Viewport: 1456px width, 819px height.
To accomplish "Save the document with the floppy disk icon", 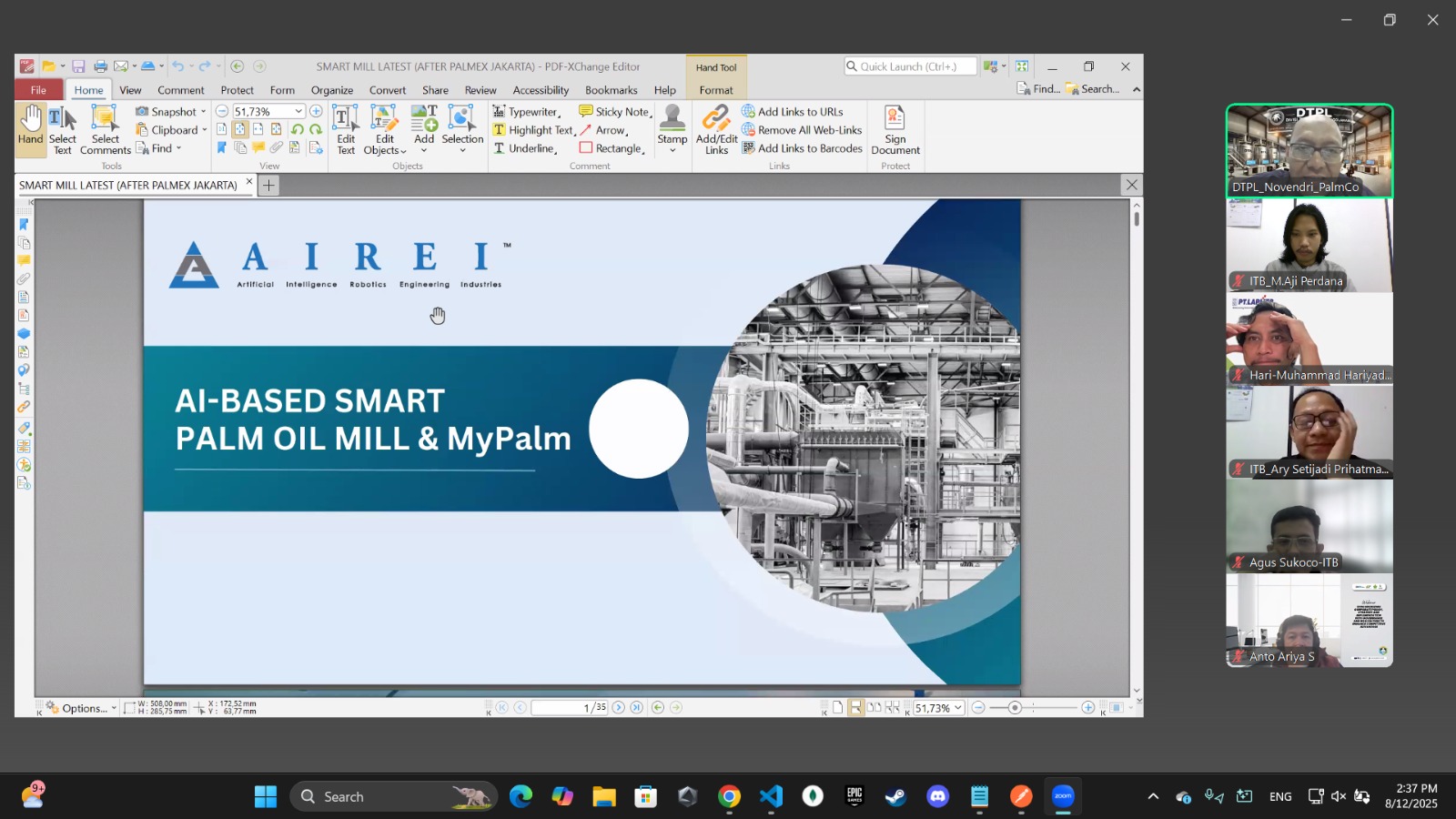I will [78, 66].
